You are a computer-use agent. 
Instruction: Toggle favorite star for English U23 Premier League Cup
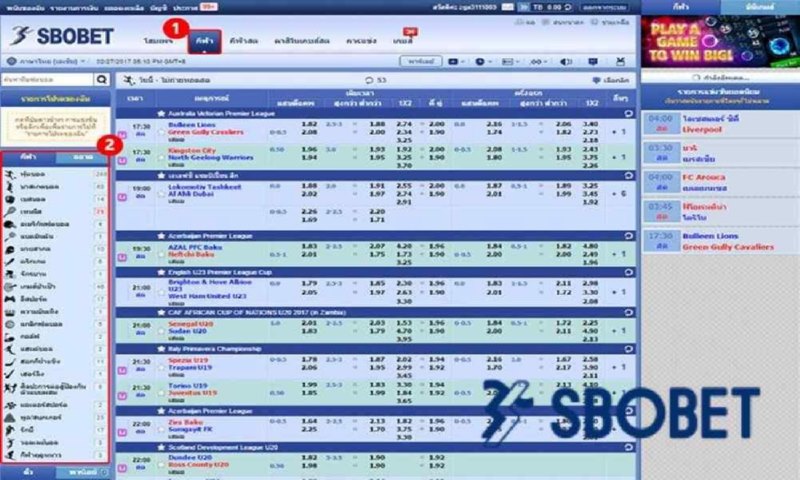pos(161,272)
